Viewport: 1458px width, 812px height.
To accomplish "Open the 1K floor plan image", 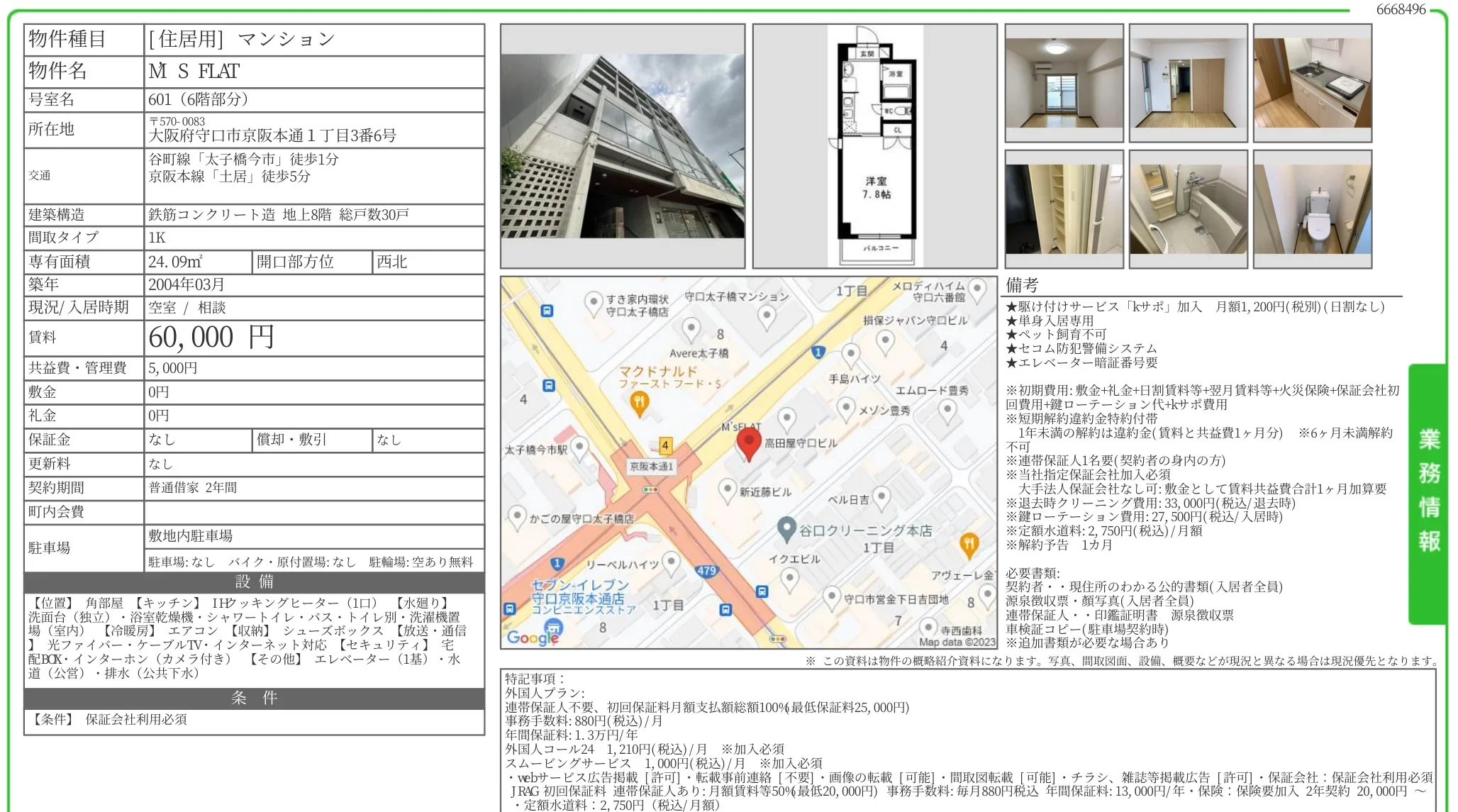I will click(x=874, y=146).
